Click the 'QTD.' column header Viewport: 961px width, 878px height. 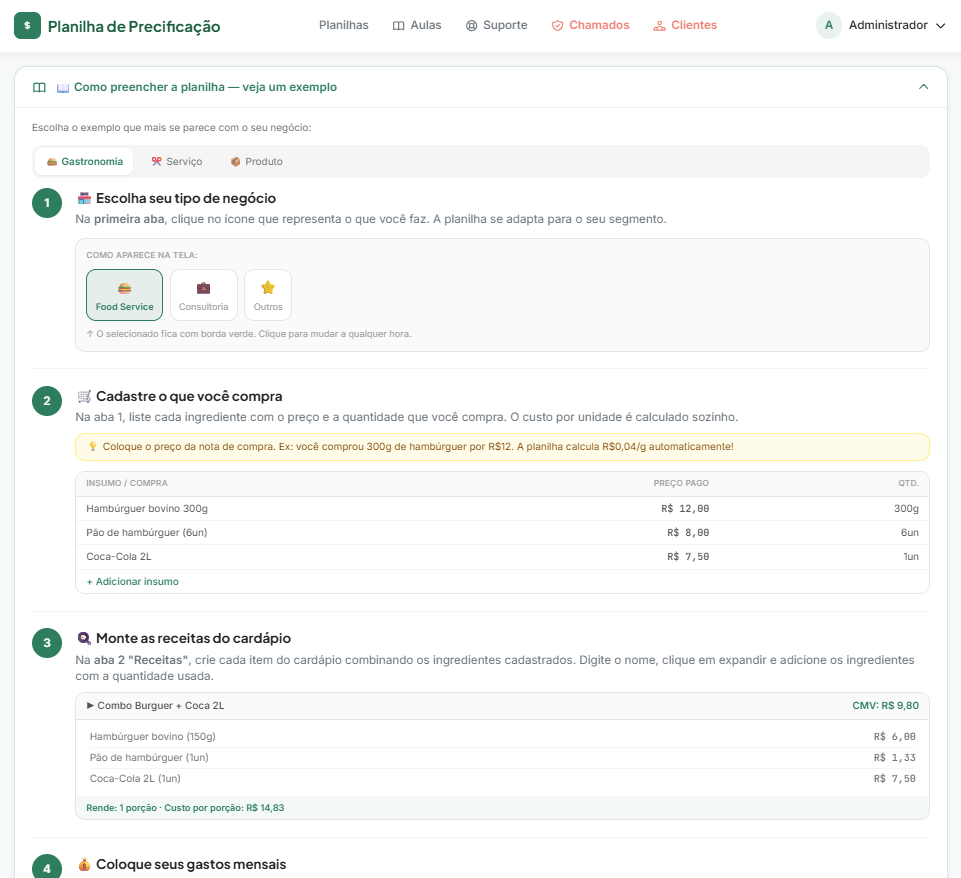click(908, 483)
